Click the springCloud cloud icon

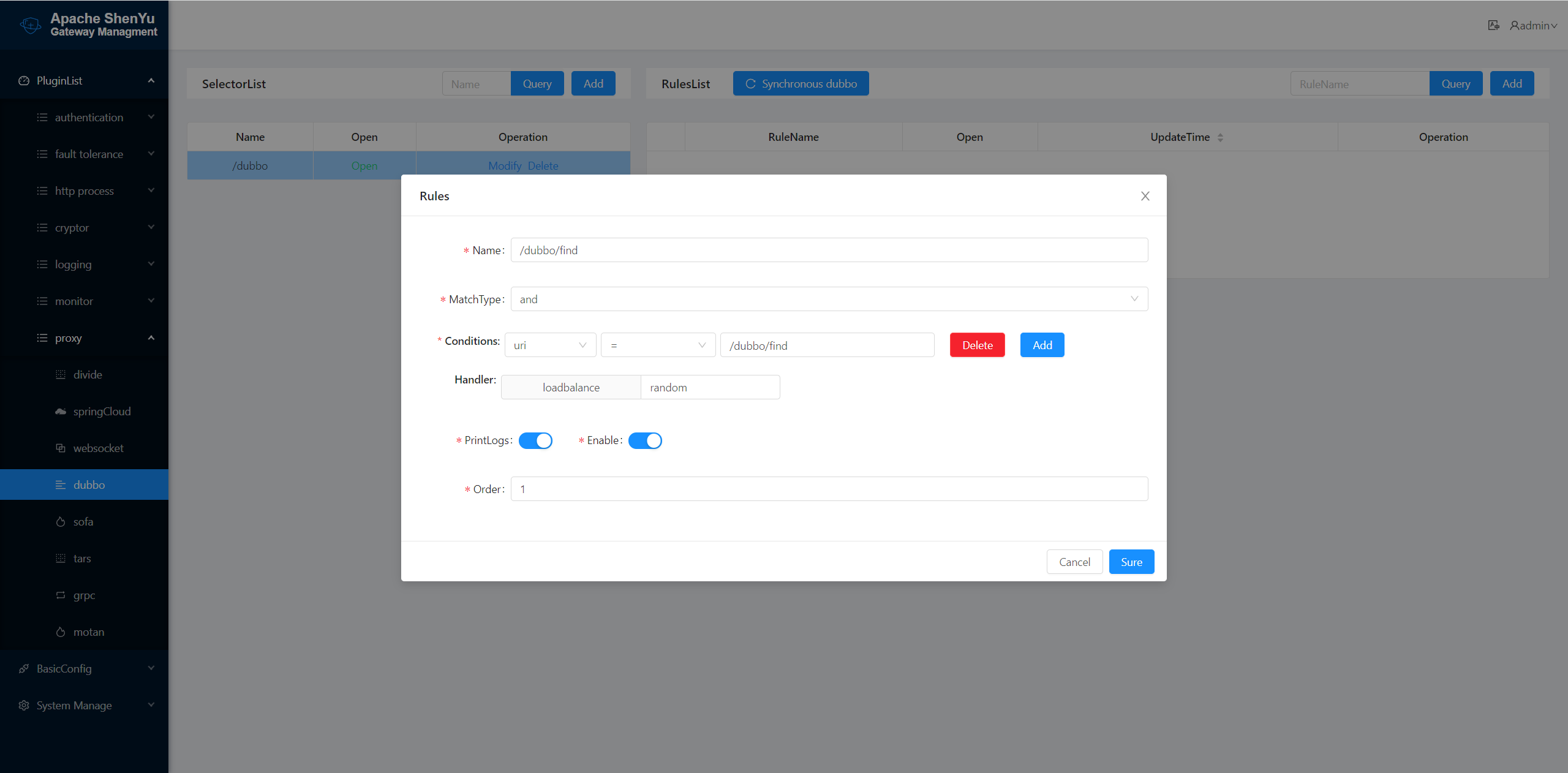coord(61,412)
